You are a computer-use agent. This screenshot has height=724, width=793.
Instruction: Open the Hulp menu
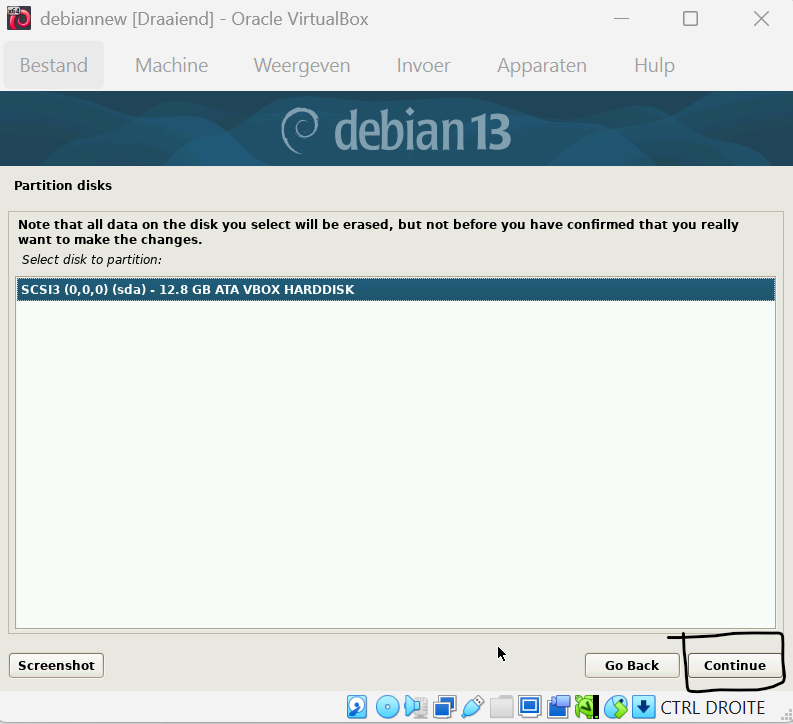654,65
